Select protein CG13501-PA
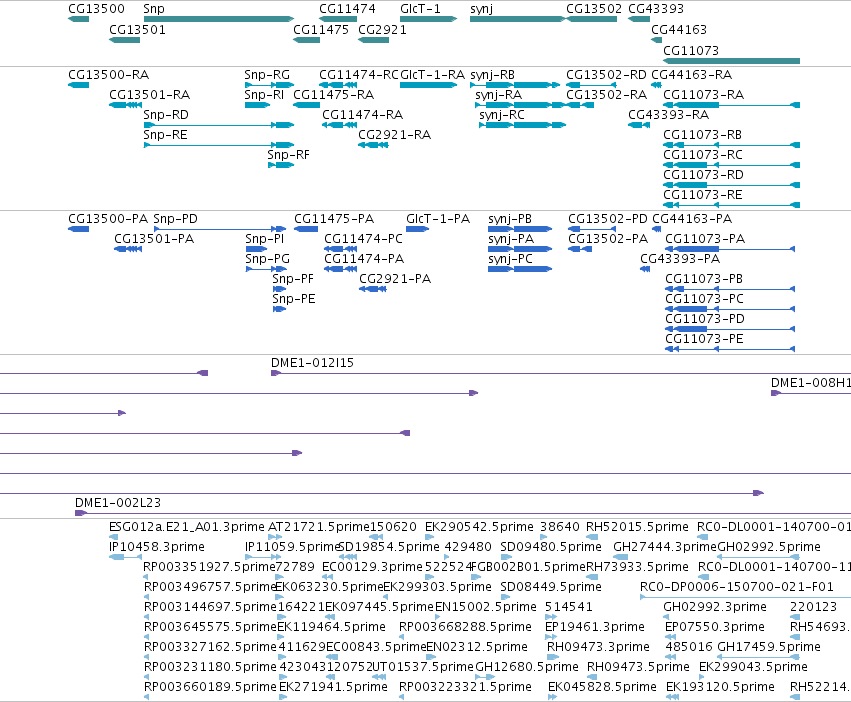The height and width of the screenshot is (702, 851). pyautogui.click(x=128, y=249)
